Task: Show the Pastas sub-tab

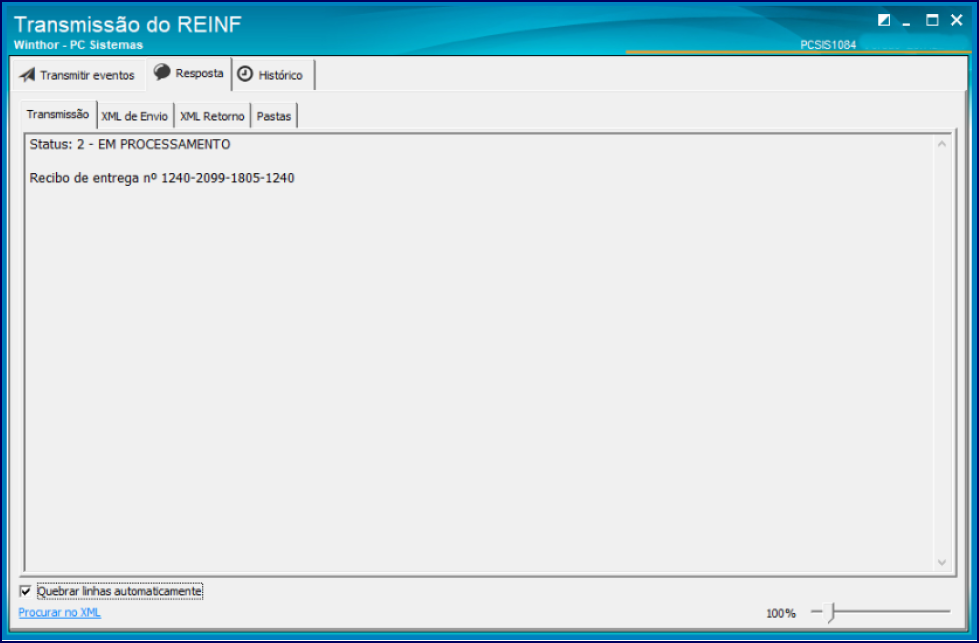Action: [x=274, y=116]
